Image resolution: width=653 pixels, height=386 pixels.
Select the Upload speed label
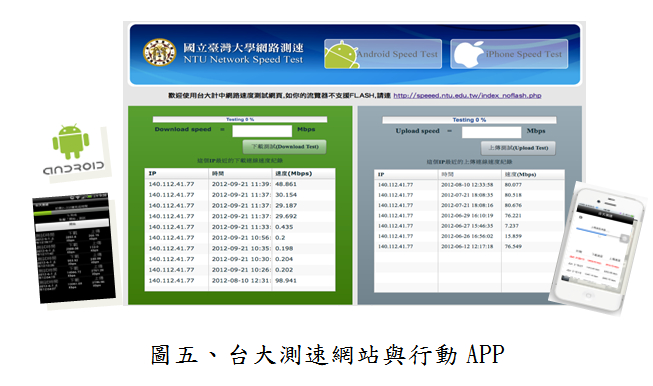[x=417, y=131]
